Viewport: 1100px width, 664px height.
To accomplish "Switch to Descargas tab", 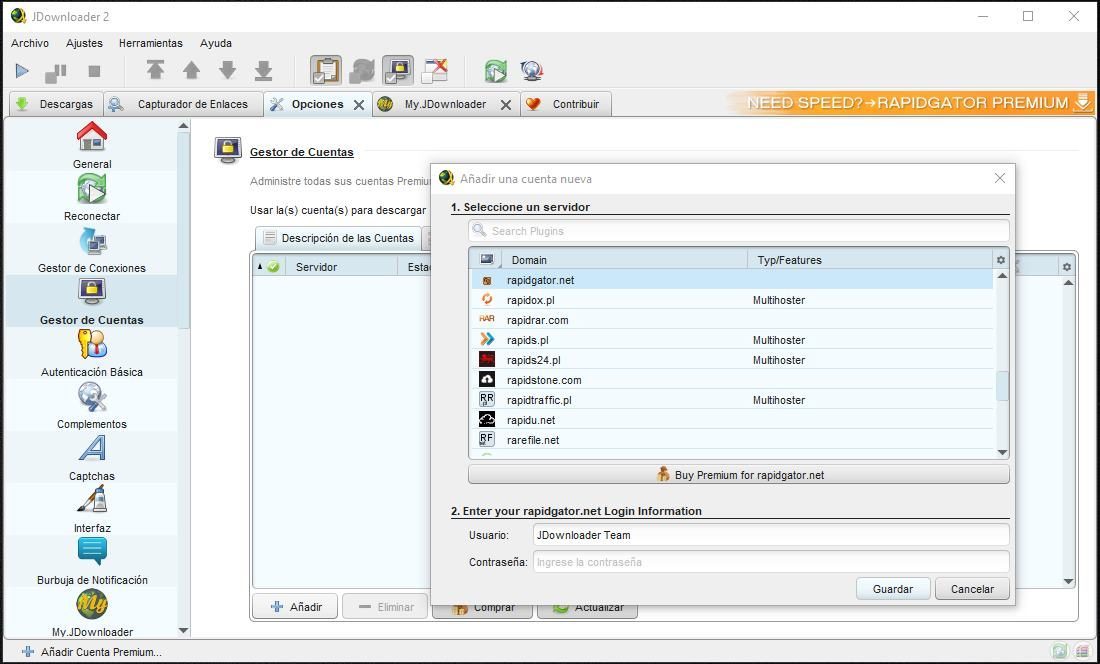I will pyautogui.click(x=56, y=104).
